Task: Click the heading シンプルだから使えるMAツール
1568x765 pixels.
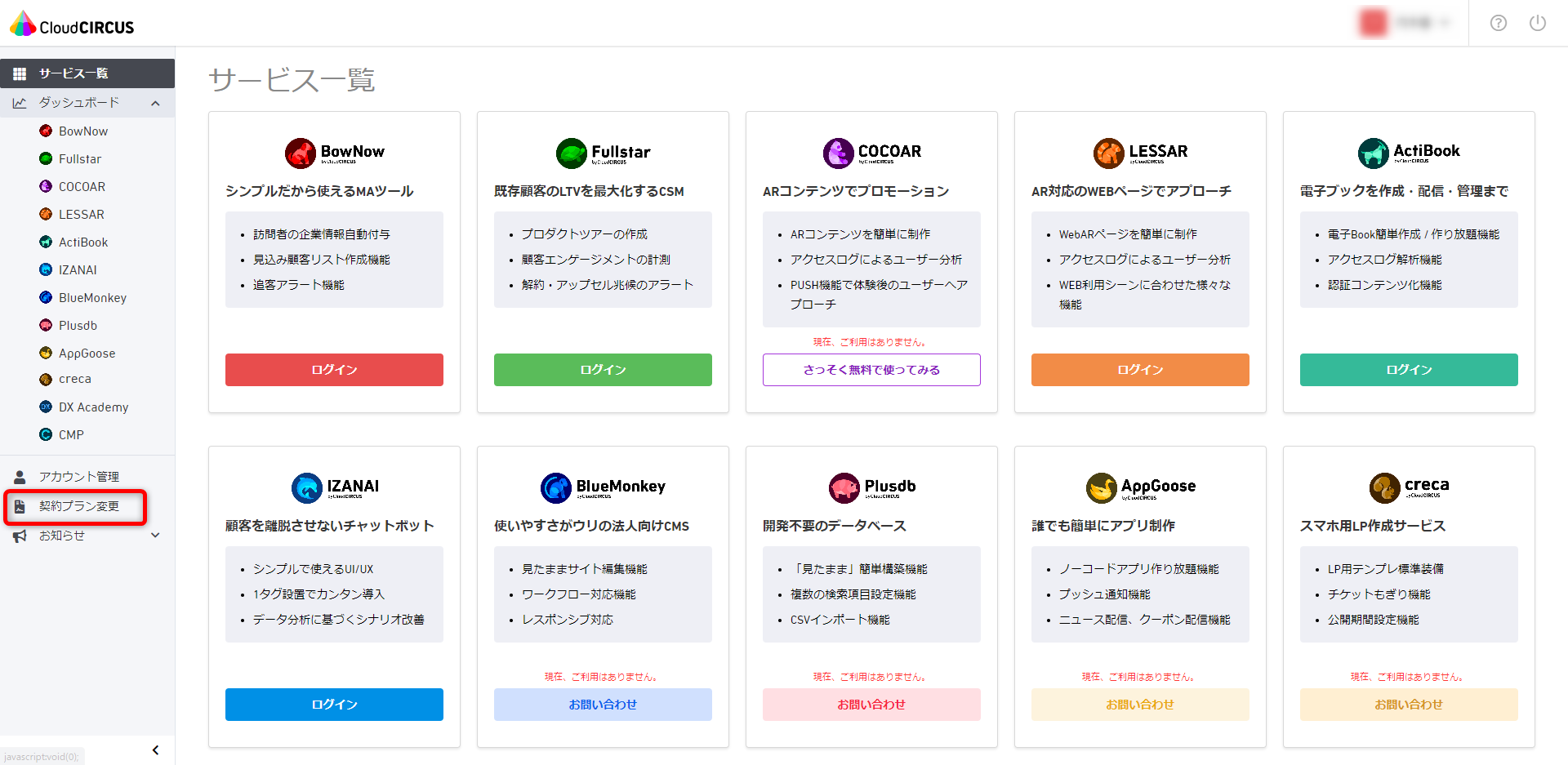Action: (319, 191)
